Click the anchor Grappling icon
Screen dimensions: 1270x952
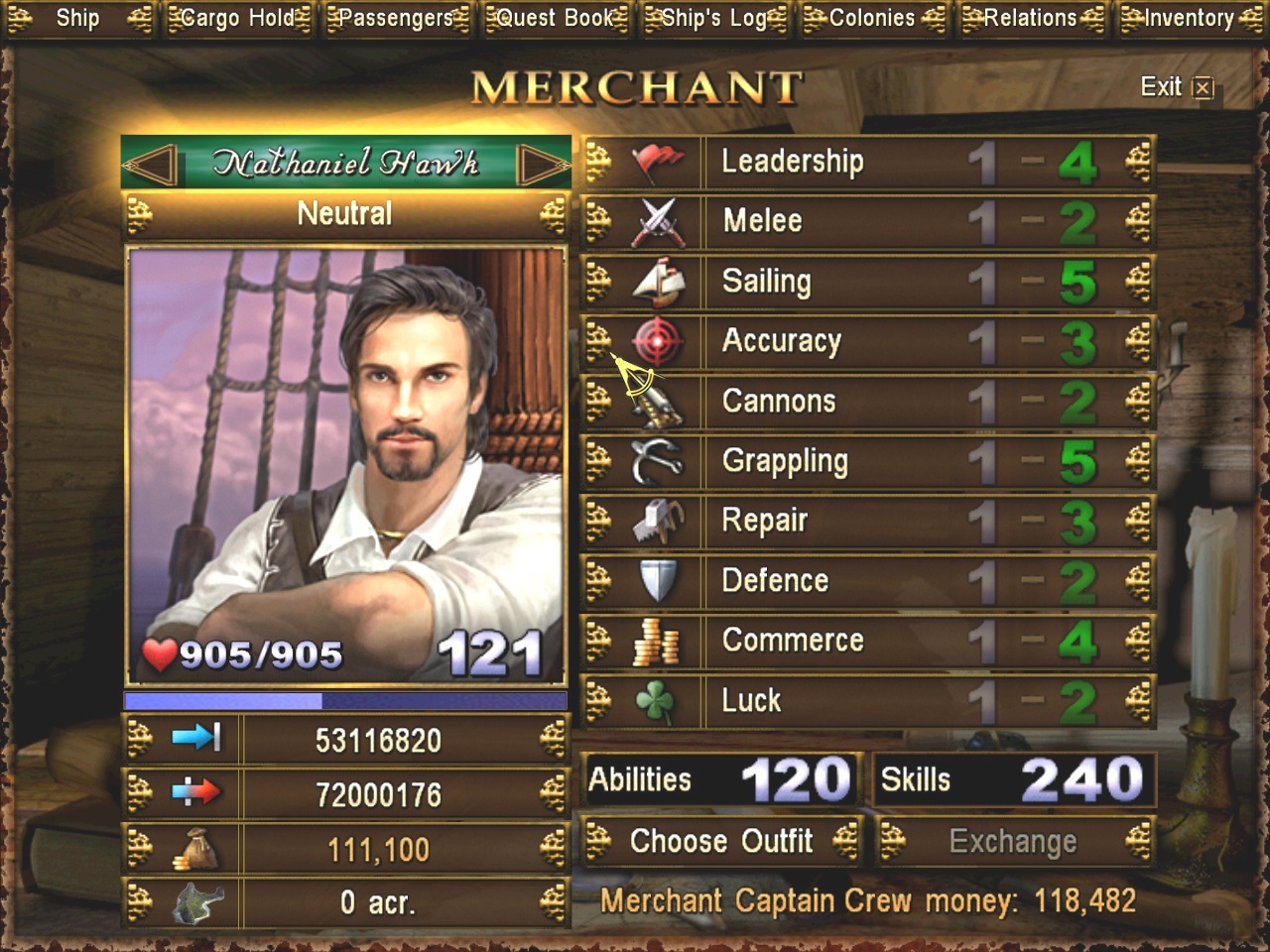pyautogui.click(x=657, y=461)
